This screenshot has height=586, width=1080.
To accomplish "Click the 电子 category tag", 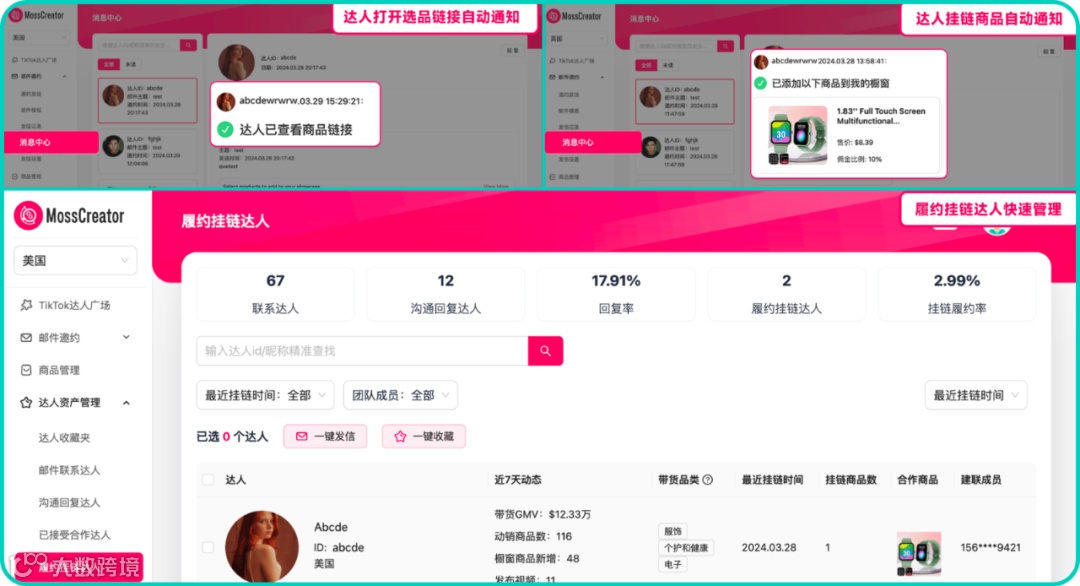I will 673,564.
